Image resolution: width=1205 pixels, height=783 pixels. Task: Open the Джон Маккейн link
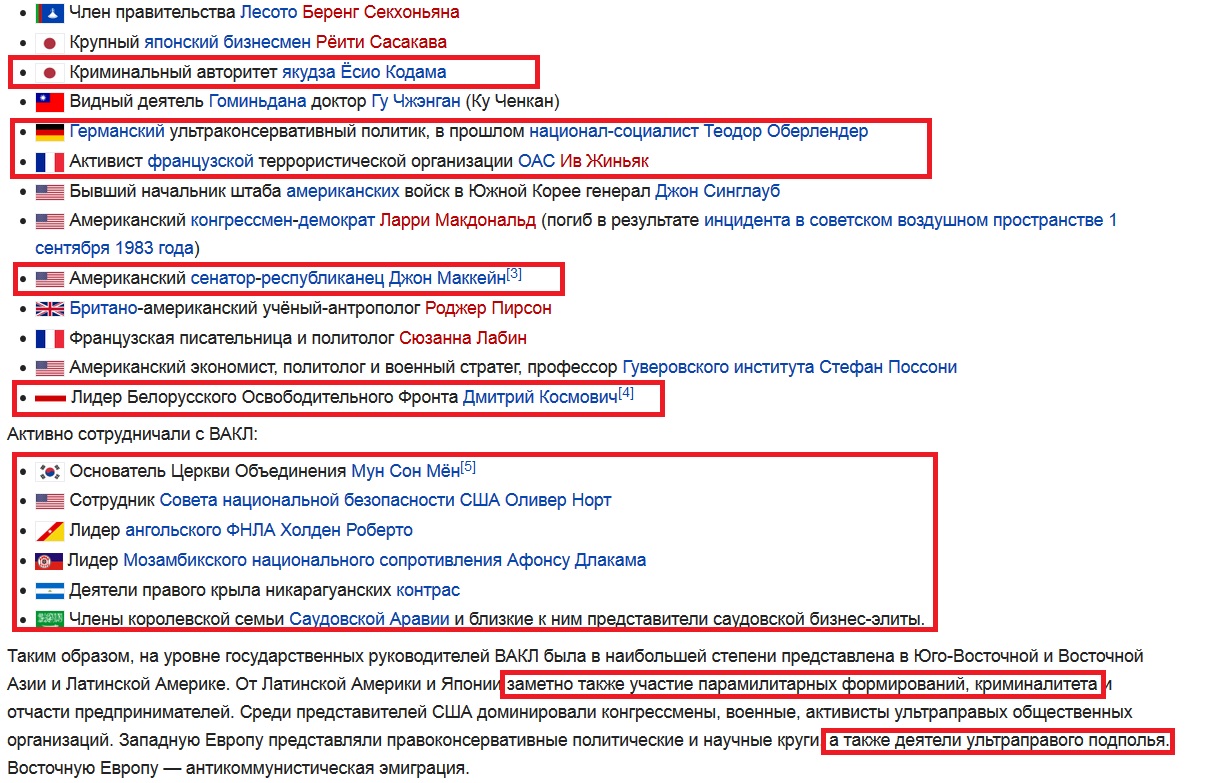[447, 279]
